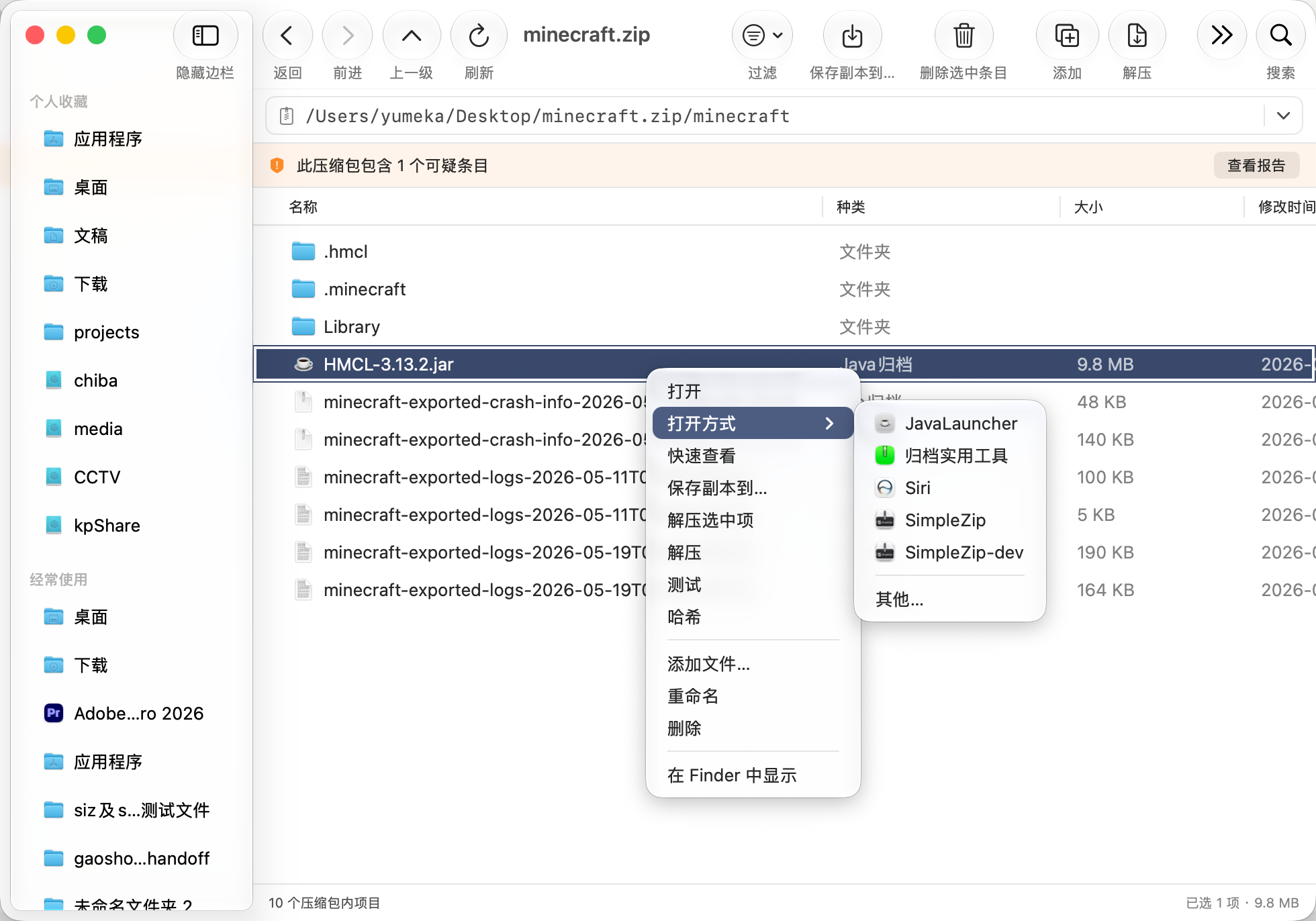Image resolution: width=1316 pixels, height=921 pixels.
Task: Click the hide sidebar icon
Action: point(205,36)
